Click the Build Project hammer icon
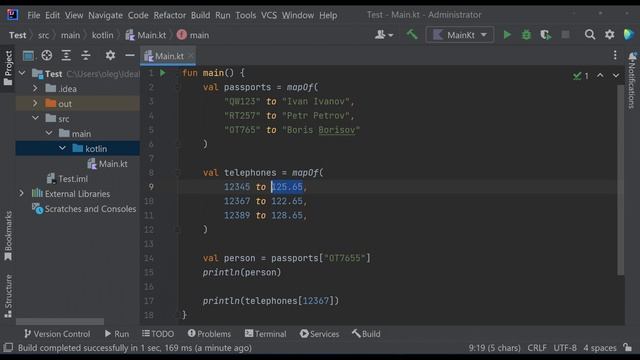The image size is (640, 360). pos(412,35)
